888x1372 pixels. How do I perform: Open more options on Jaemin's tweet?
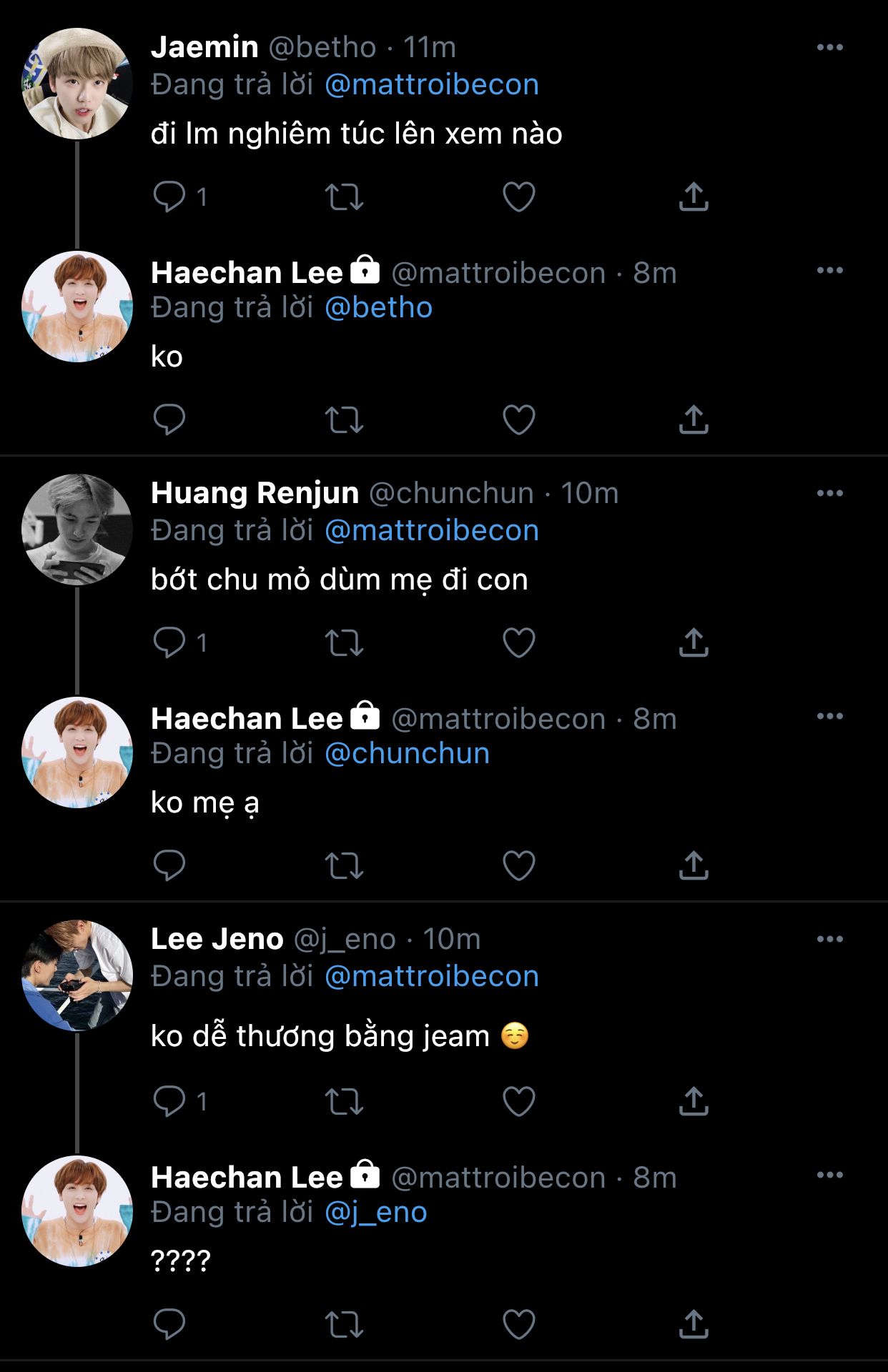(x=829, y=47)
